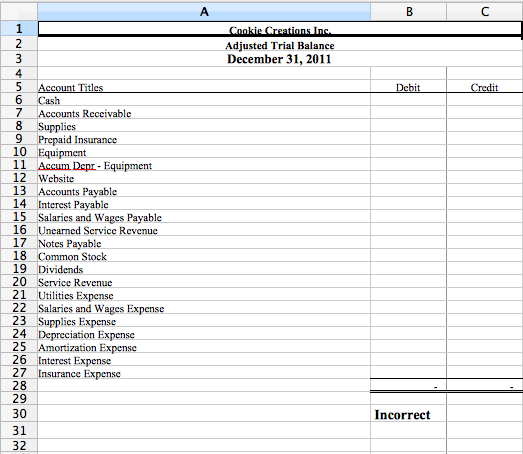Select the Adjusted Trial Balance cell
The image size is (523, 454).
click(280, 44)
